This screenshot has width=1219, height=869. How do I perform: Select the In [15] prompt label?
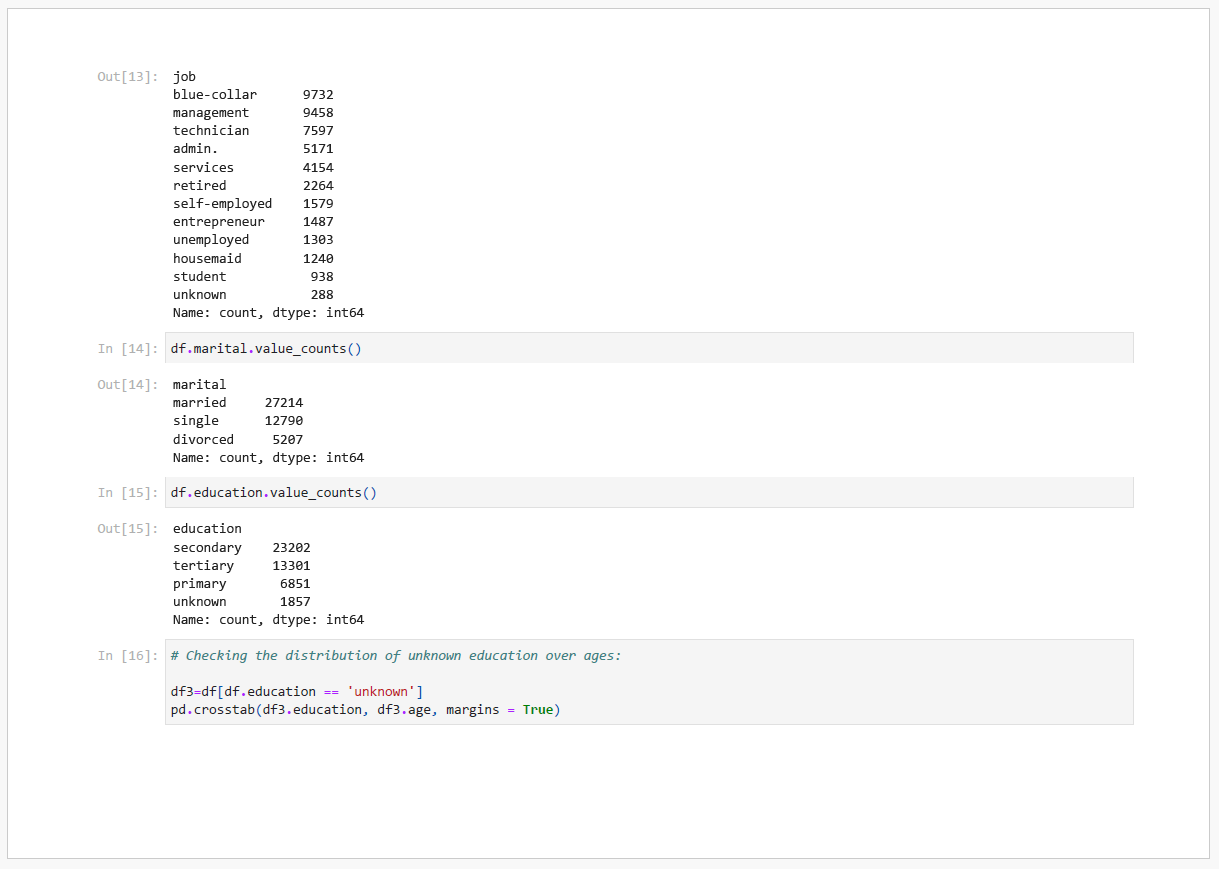(x=127, y=492)
